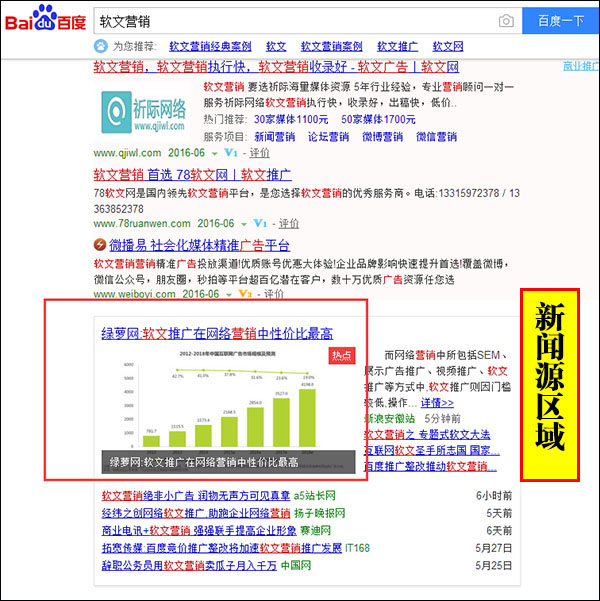Open related news 软文营销之 专题式软文大法

tap(427, 435)
